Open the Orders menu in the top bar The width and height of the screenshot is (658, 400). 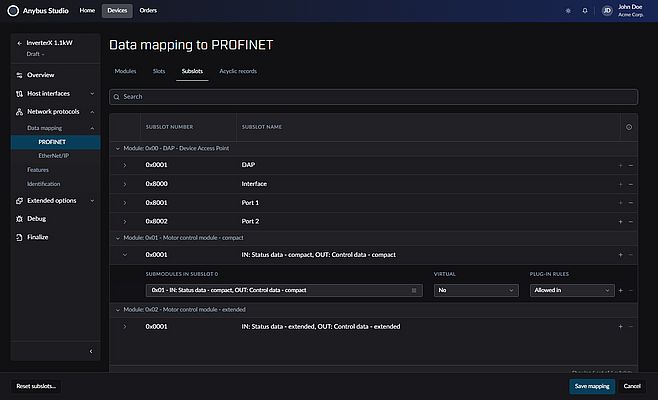pos(148,11)
